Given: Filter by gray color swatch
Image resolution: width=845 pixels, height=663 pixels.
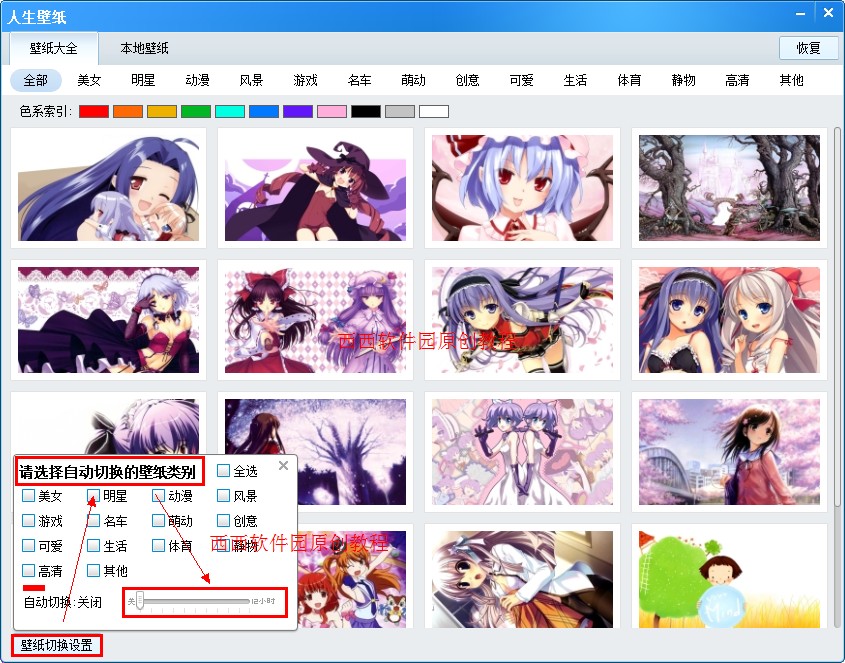Looking at the screenshot, I should 400,112.
